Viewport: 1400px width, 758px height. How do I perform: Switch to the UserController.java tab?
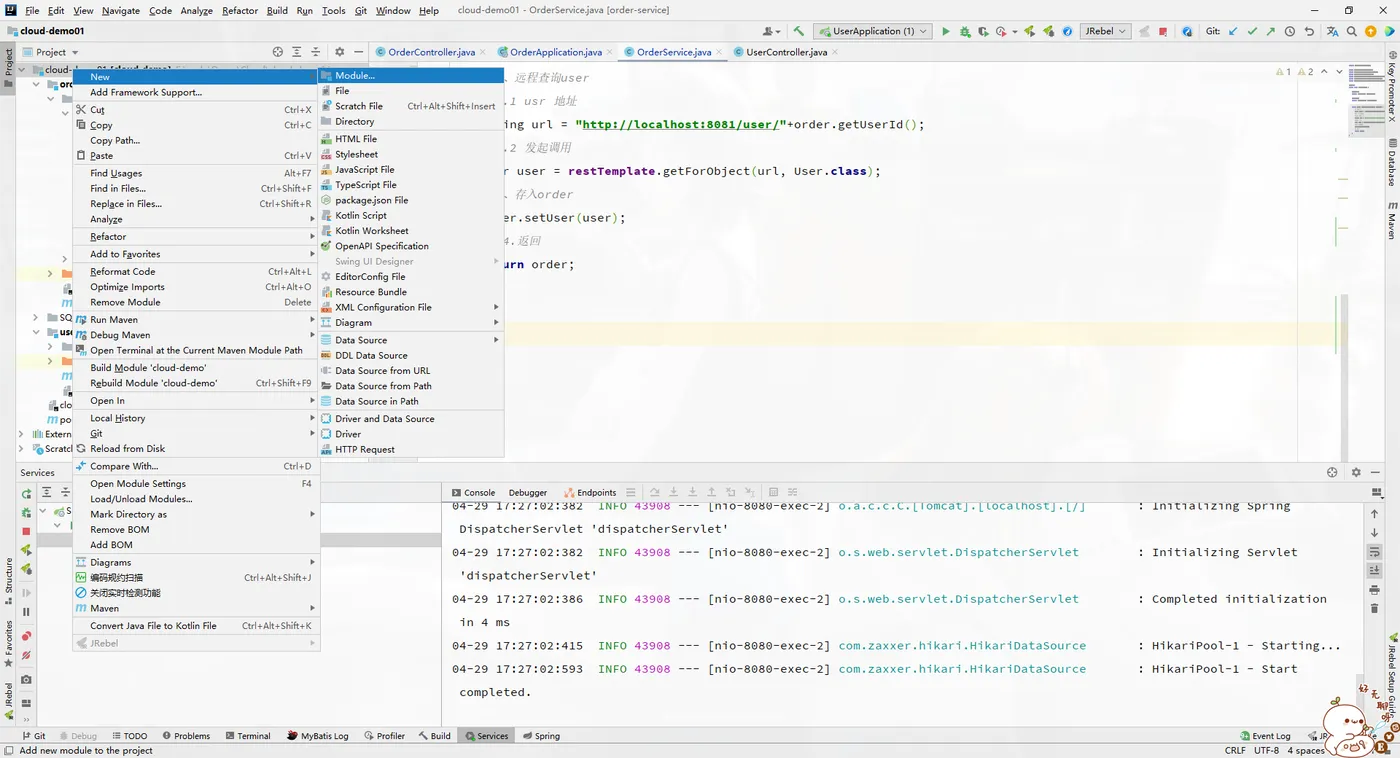click(786, 52)
